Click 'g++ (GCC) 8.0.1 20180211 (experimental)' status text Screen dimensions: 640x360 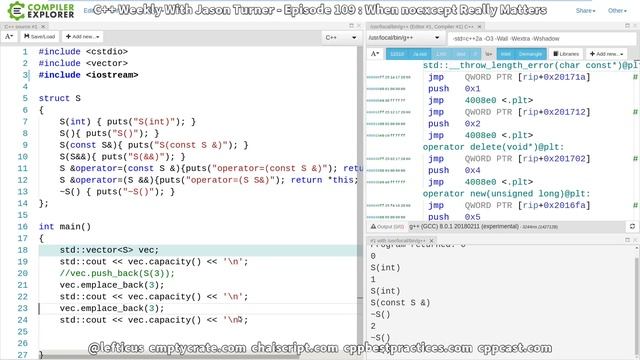464,227
